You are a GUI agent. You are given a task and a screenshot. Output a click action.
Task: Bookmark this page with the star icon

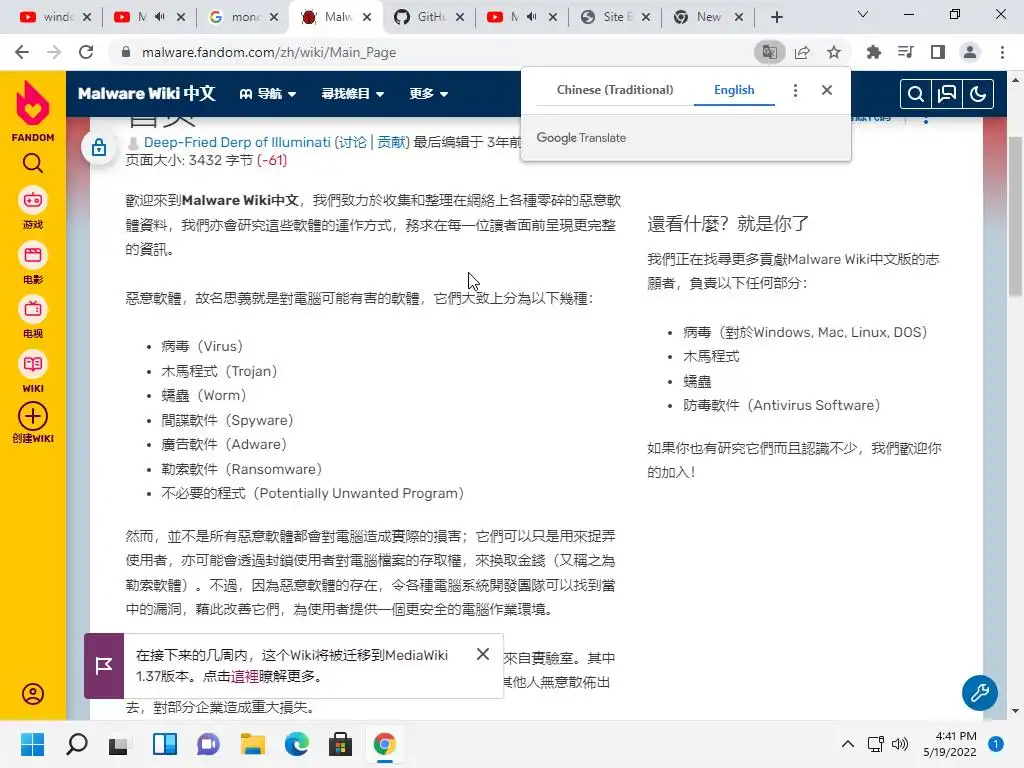tap(834, 52)
